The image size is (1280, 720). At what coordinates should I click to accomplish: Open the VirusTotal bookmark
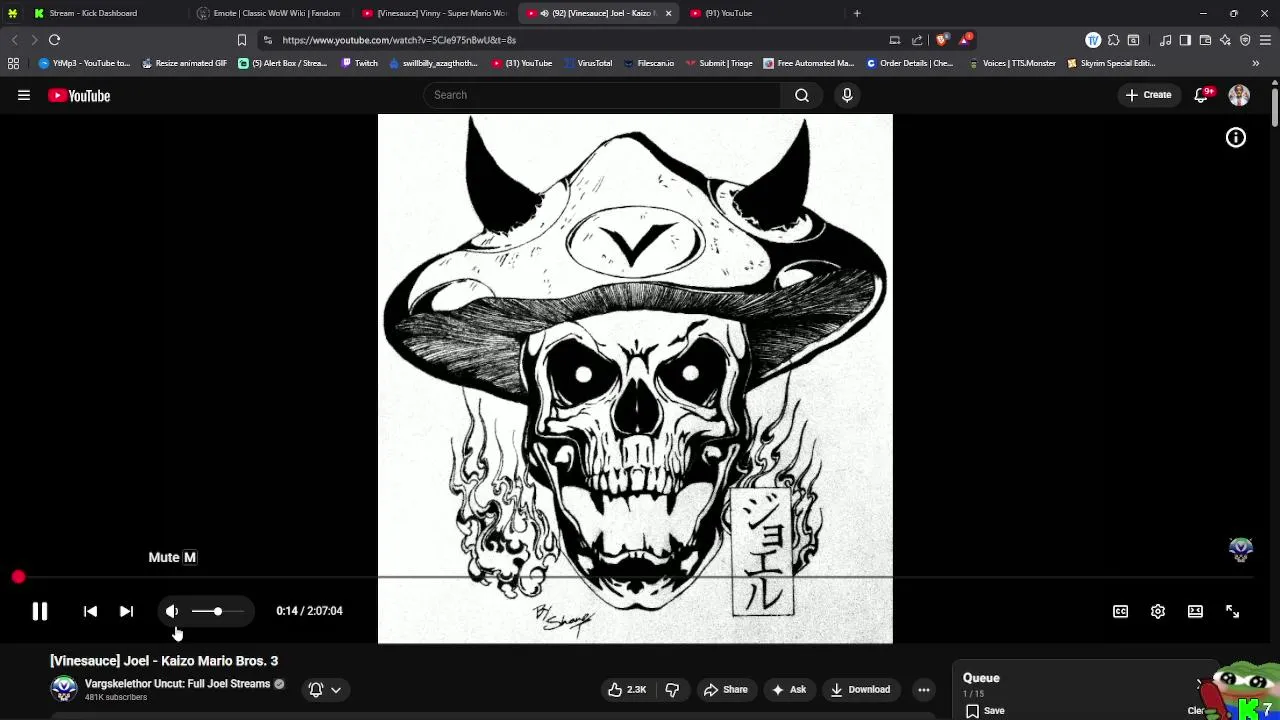(x=587, y=63)
